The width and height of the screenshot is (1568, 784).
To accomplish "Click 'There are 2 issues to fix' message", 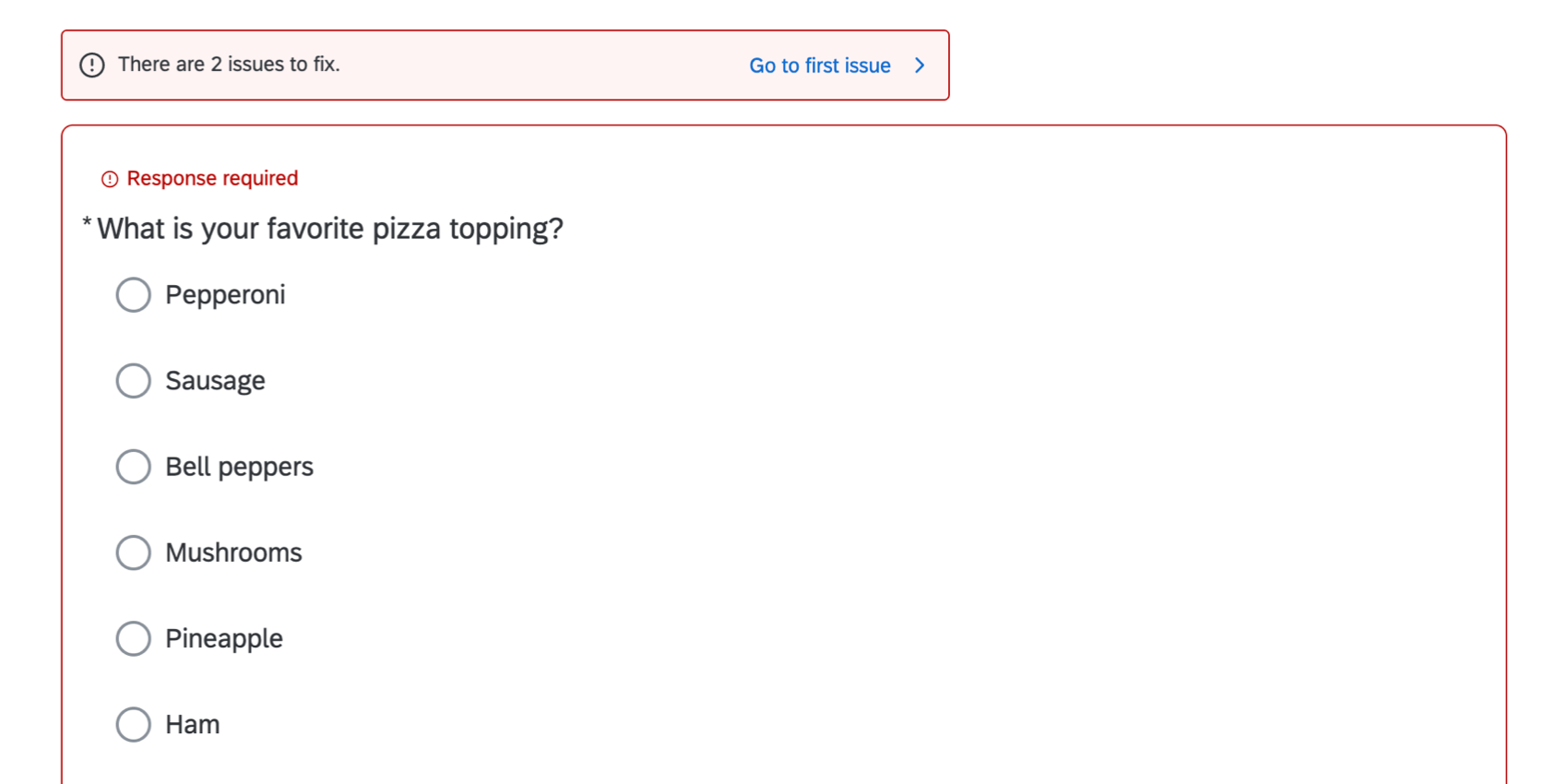I will (x=229, y=65).
